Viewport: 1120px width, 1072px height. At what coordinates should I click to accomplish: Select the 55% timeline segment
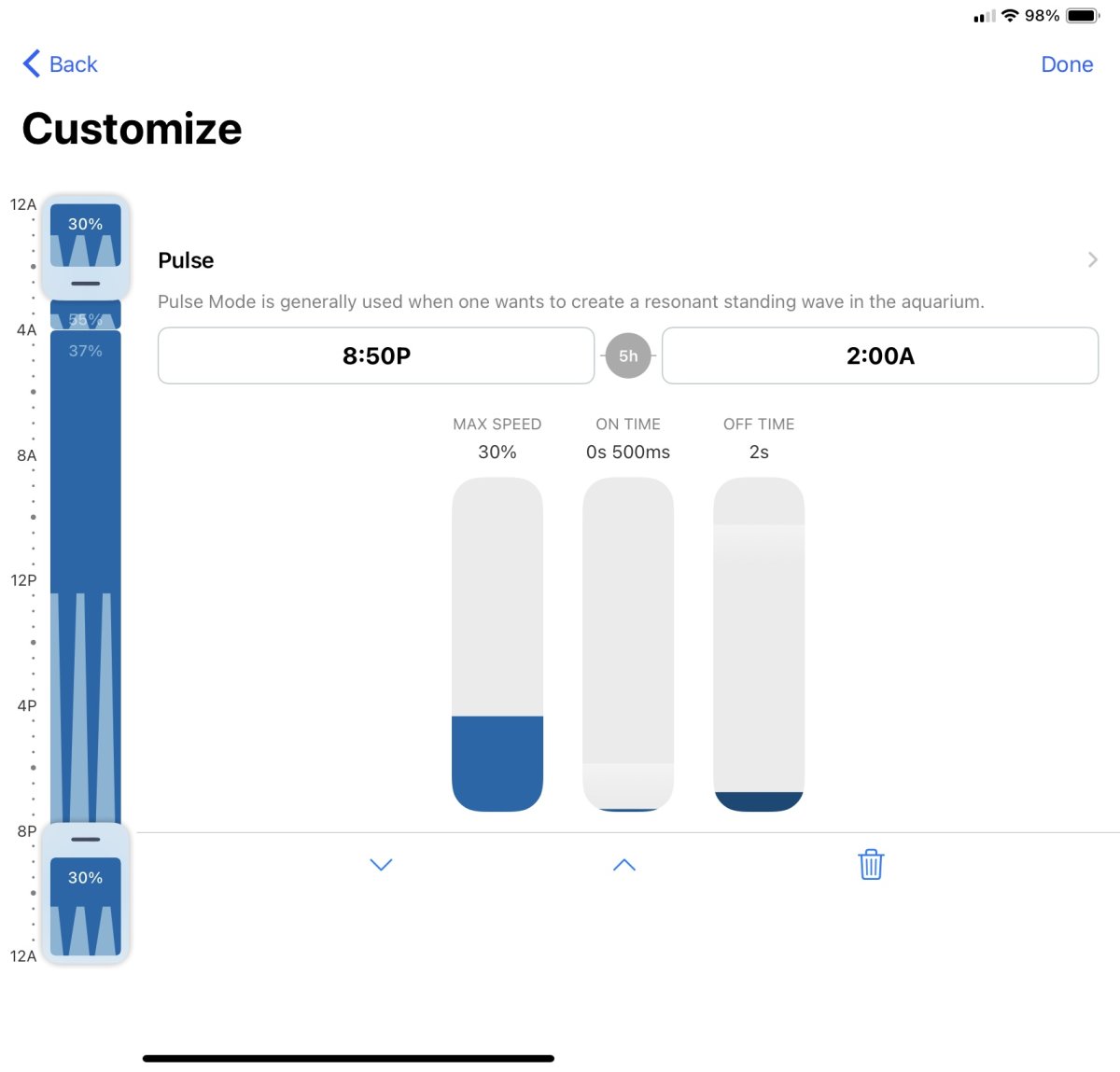pos(85,316)
